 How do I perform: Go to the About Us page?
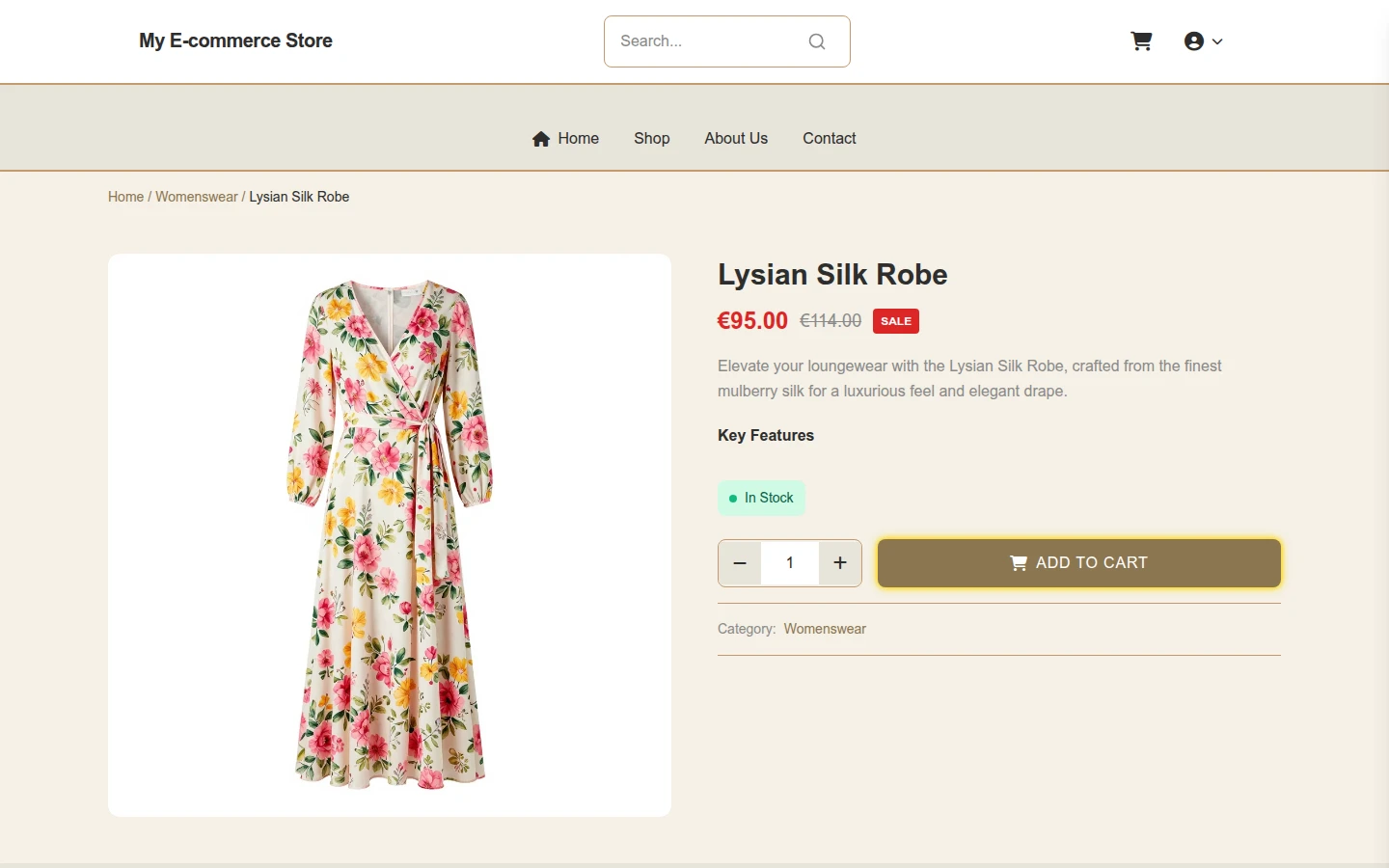click(x=736, y=139)
